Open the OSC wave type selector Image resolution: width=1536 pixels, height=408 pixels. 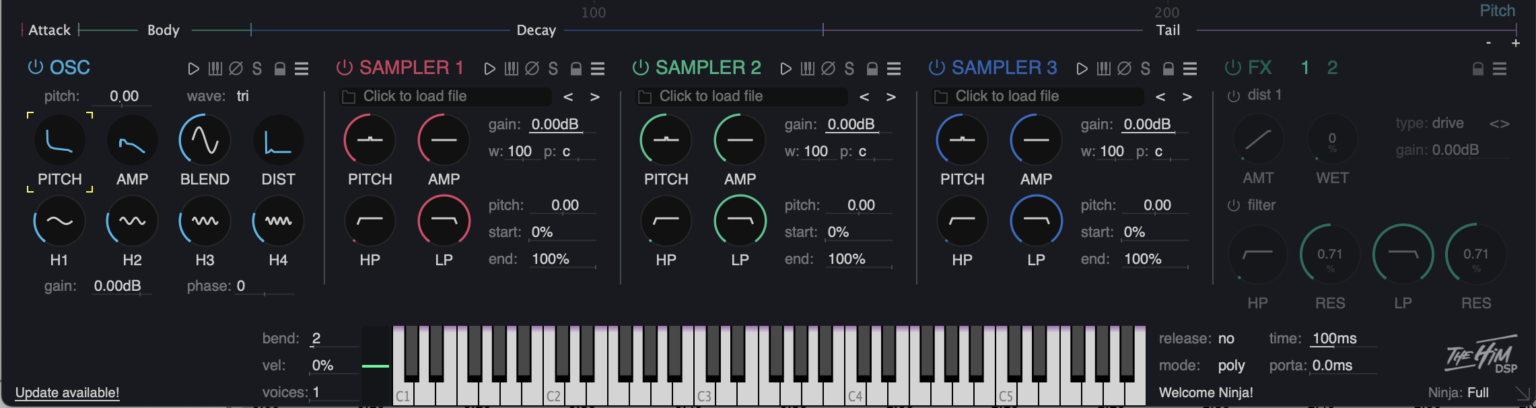(243, 97)
